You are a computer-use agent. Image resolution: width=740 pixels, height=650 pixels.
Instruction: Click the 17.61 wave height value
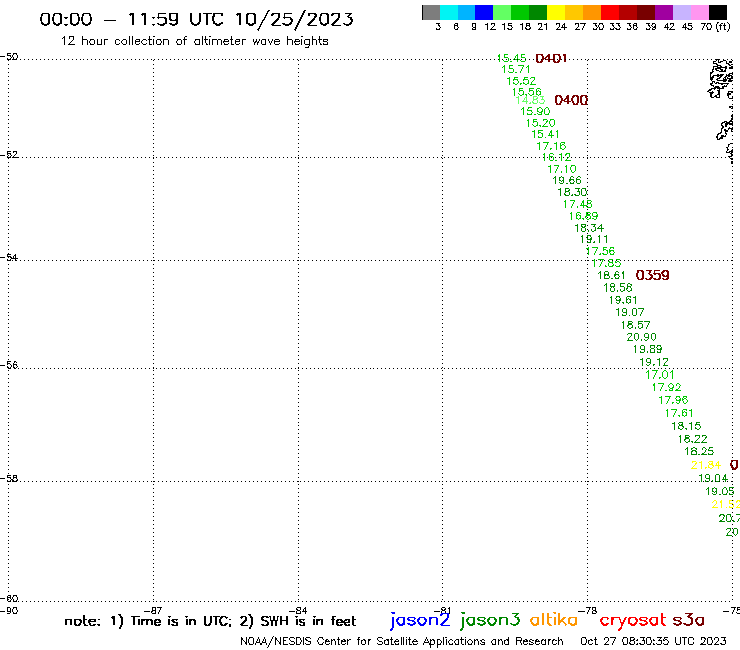pyautogui.click(x=679, y=413)
